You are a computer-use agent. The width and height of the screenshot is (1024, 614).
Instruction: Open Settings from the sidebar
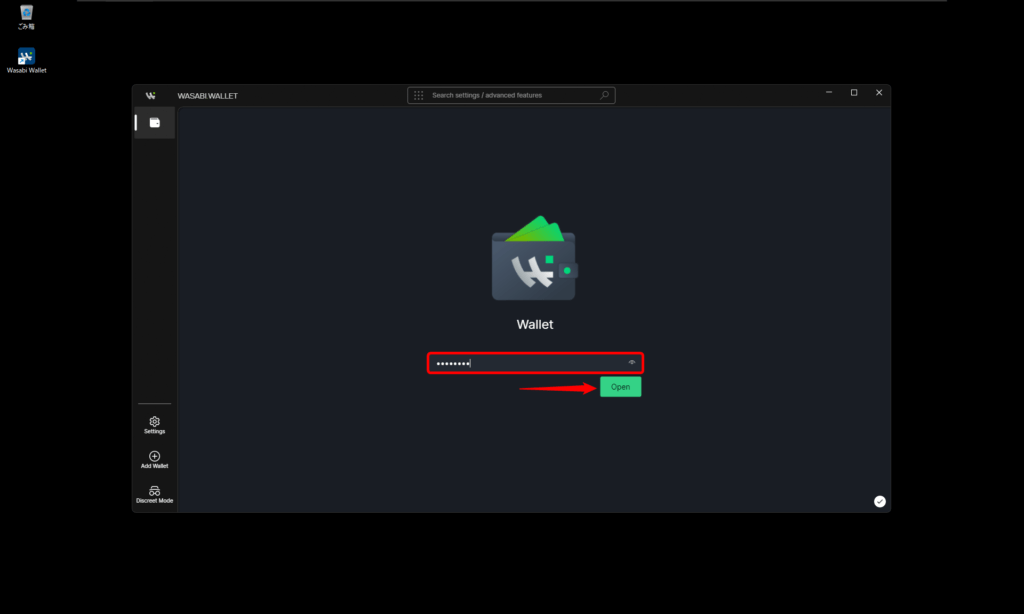point(155,425)
